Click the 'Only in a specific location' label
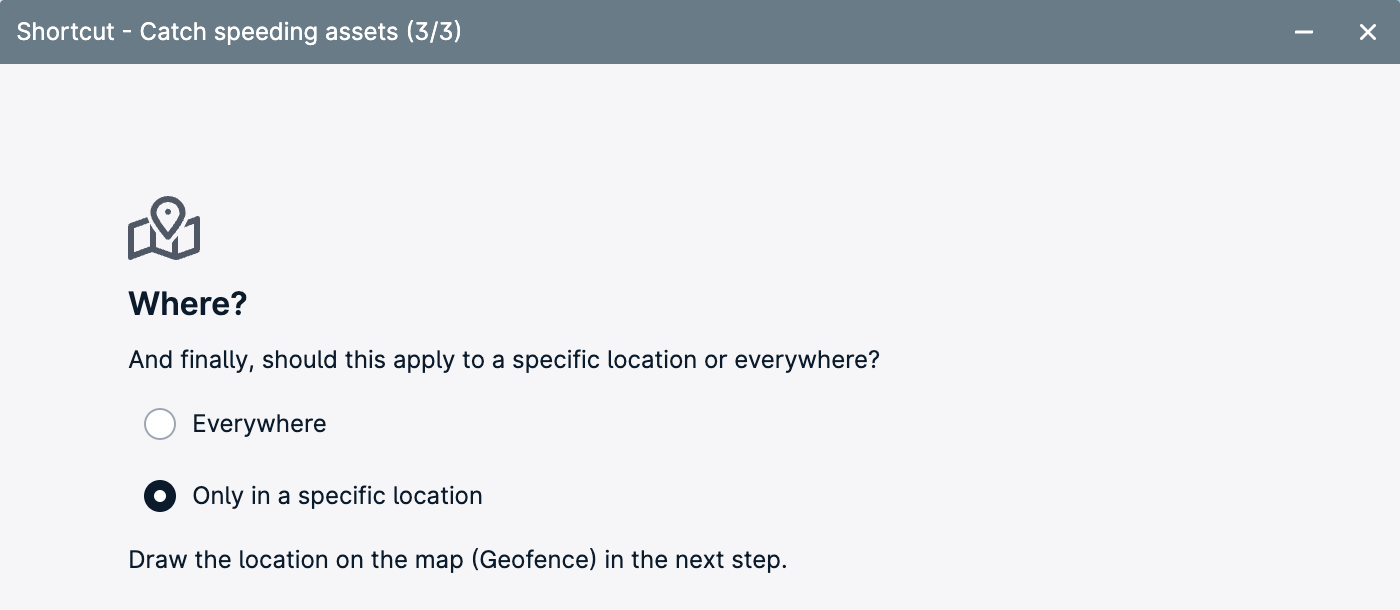 [x=337, y=496]
